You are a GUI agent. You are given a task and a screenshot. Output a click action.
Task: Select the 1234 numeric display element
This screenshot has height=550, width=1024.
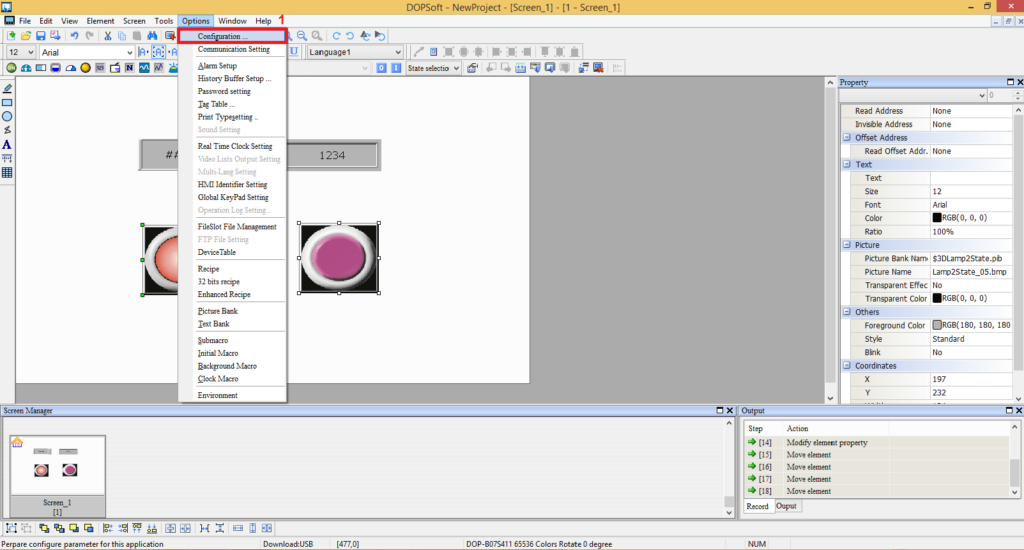[332, 155]
